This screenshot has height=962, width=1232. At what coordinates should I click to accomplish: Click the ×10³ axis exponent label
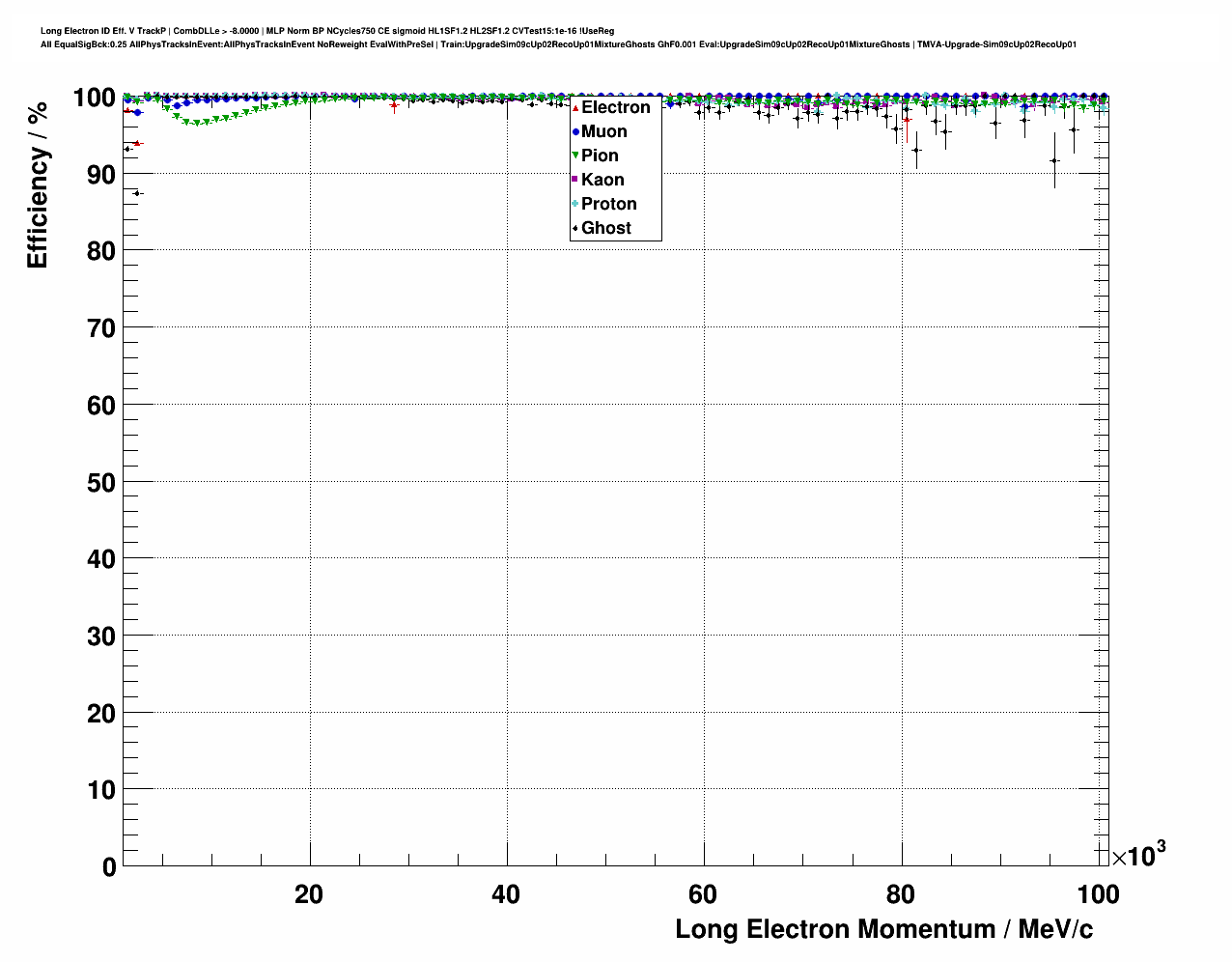(1138, 855)
